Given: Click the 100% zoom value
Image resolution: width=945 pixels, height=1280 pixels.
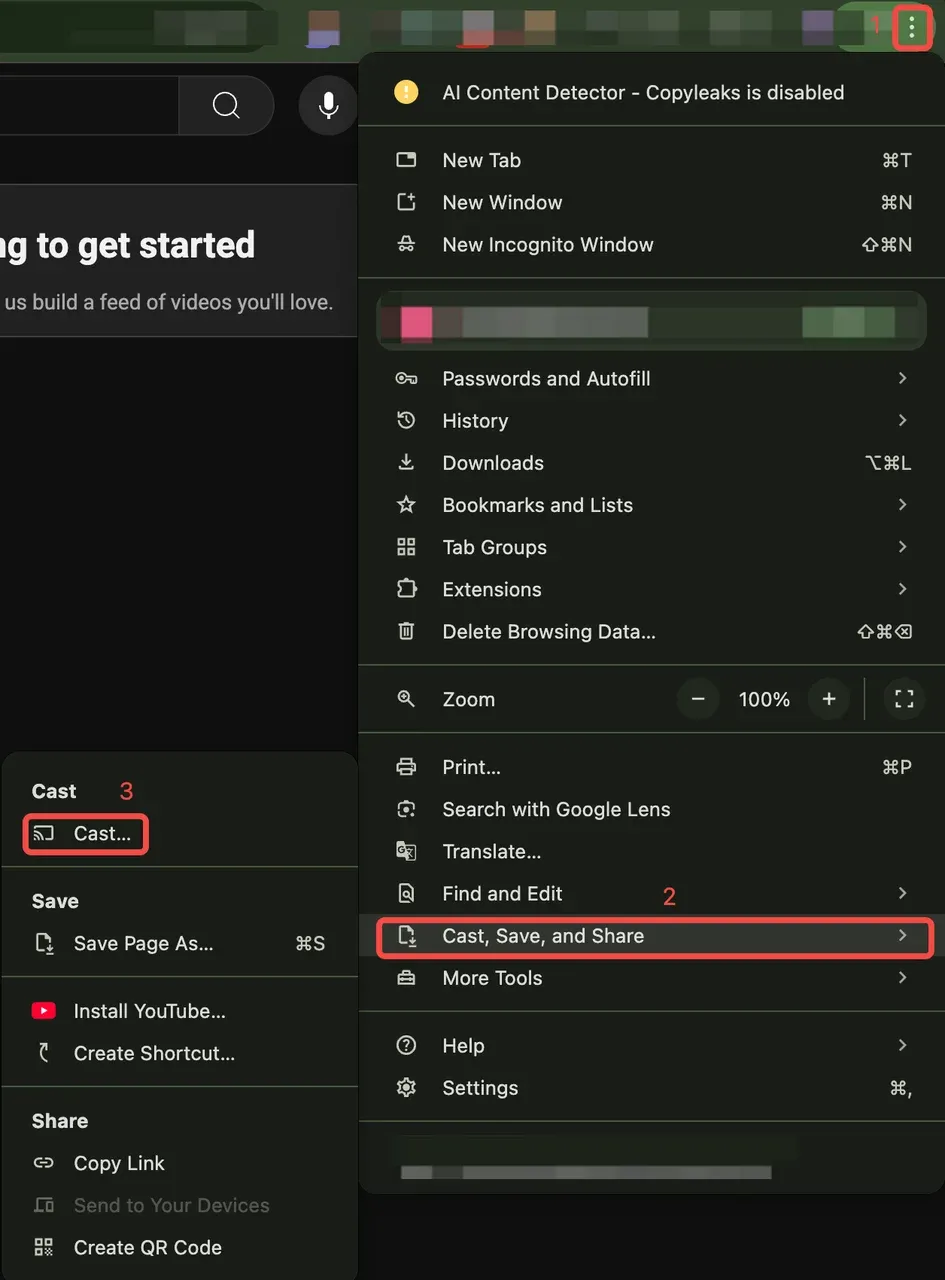Looking at the screenshot, I should pos(764,700).
